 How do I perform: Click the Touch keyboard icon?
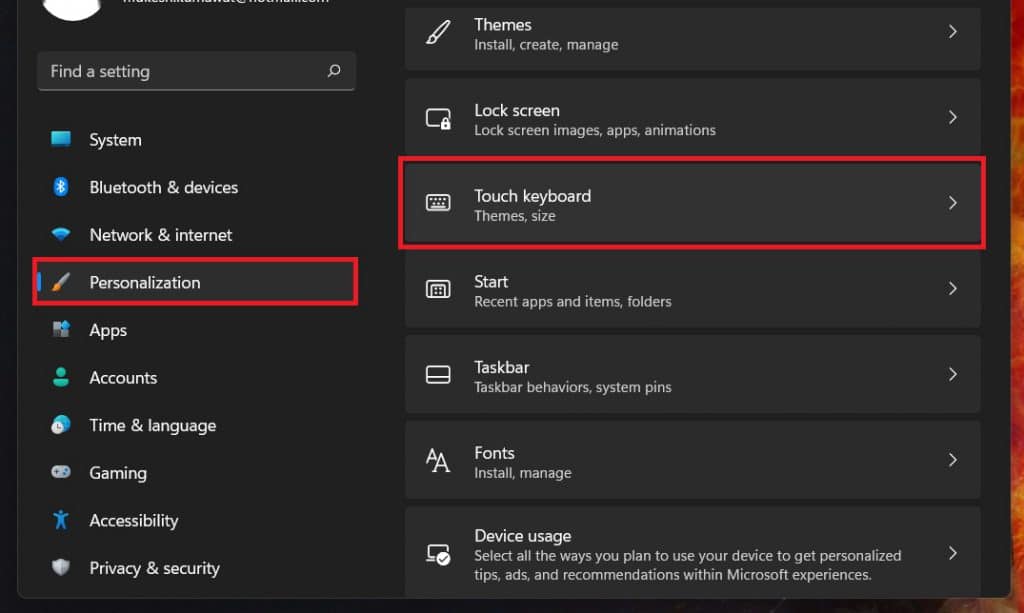(x=438, y=203)
